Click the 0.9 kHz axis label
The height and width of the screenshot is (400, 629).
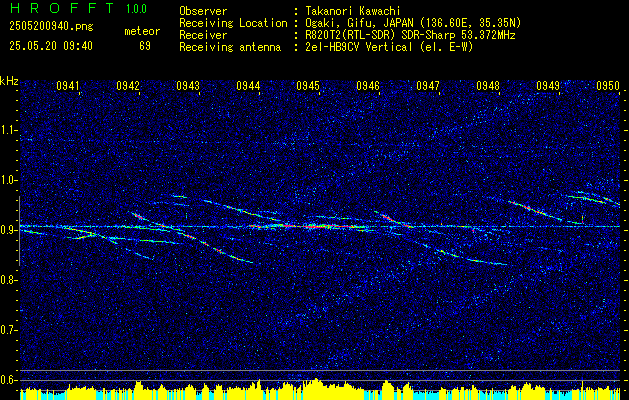pyautogui.click(x=8, y=230)
